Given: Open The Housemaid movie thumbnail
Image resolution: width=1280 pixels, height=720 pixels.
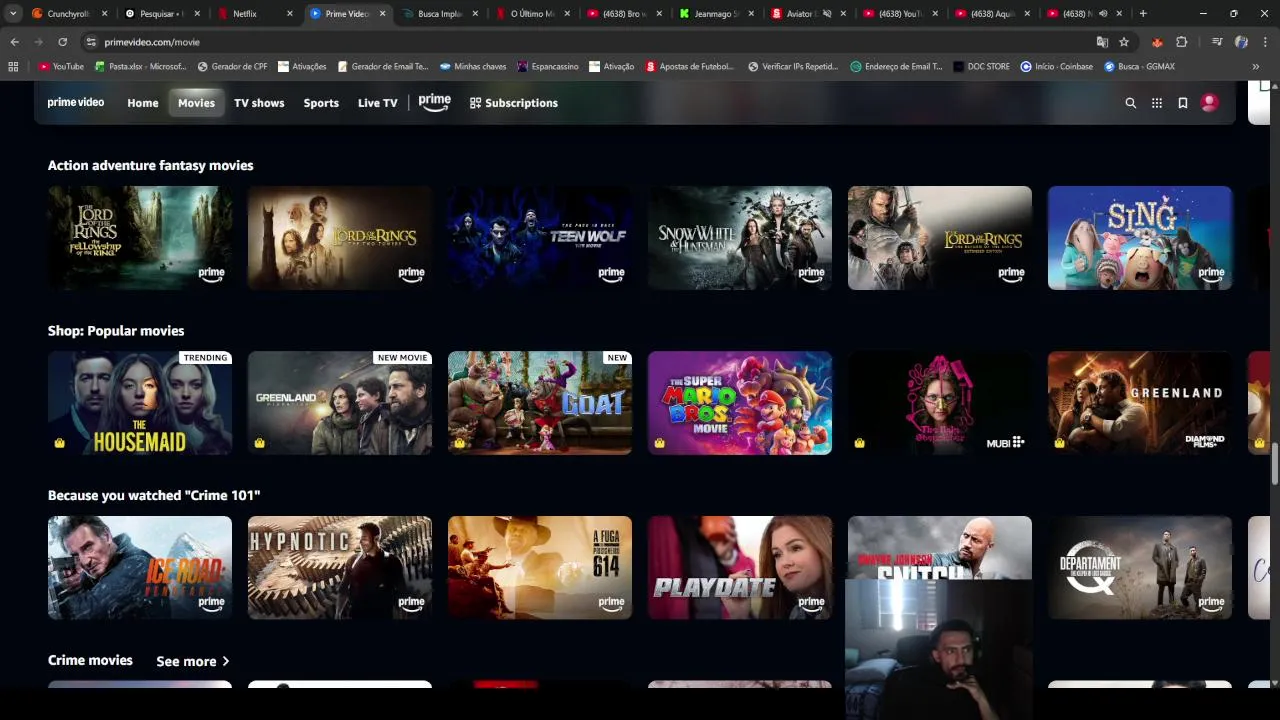Looking at the screenshot, I should 140,403.
